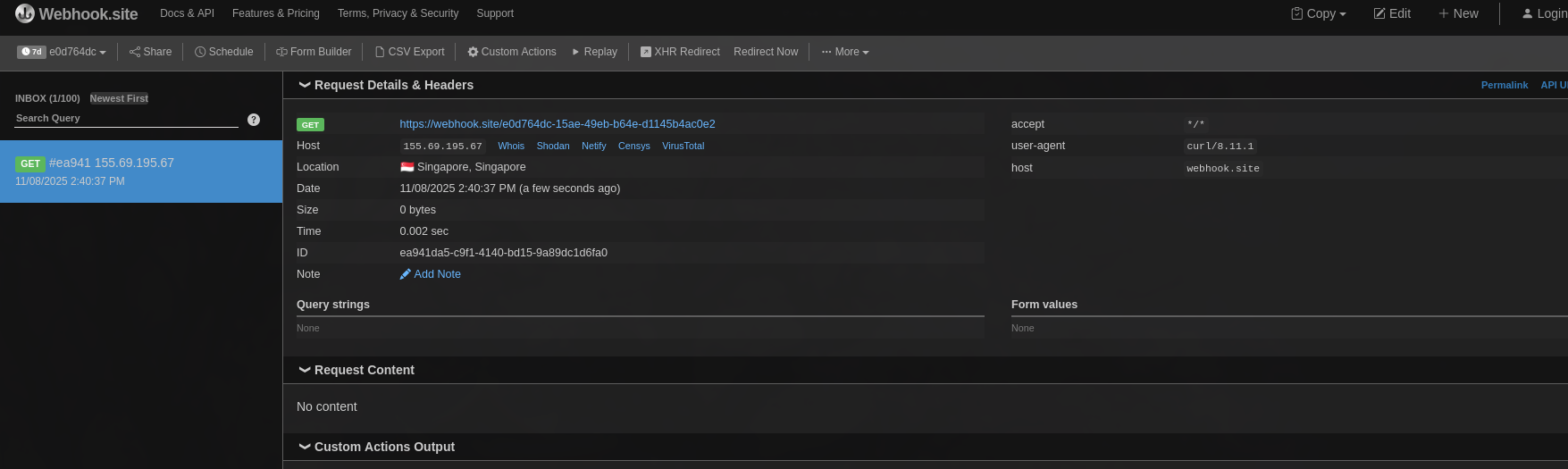Click the No content text

(x=327, y=406)
